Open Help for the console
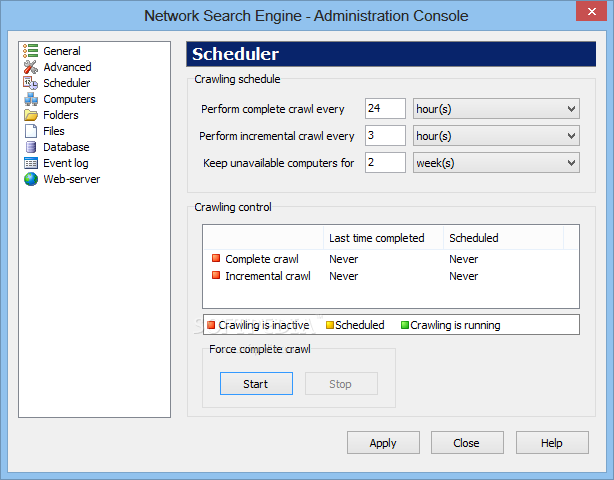614x480 pixels. click(x=552, y=443)
